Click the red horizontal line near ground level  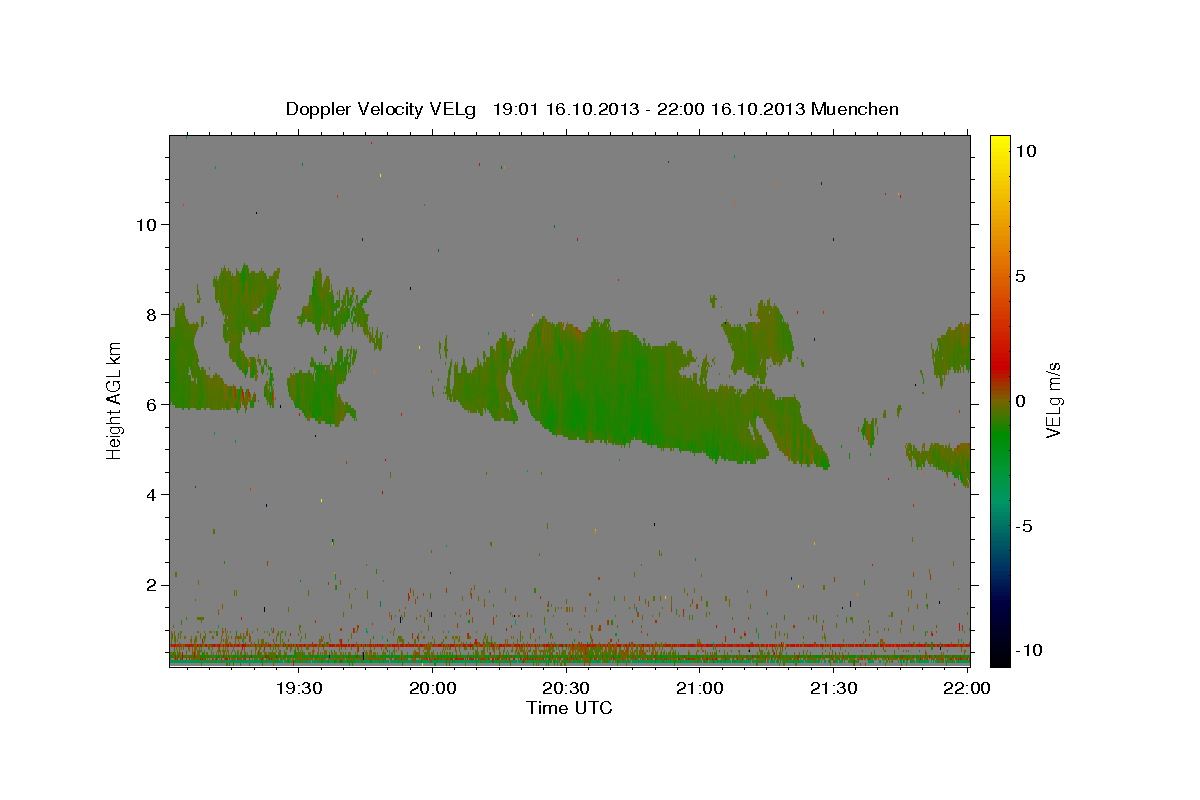pos(570,646)
